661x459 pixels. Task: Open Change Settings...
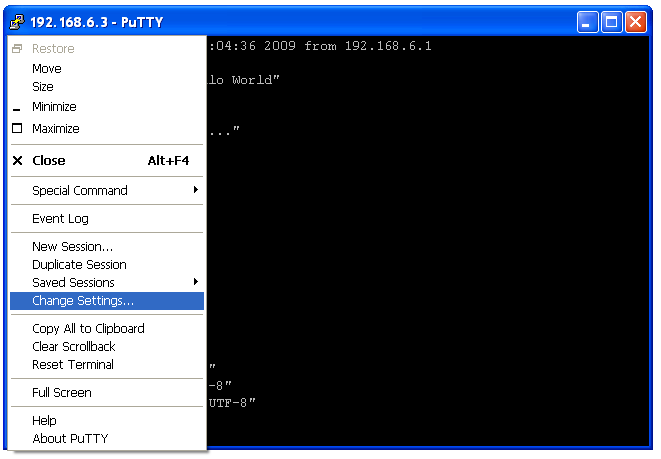tap(107, 301)
